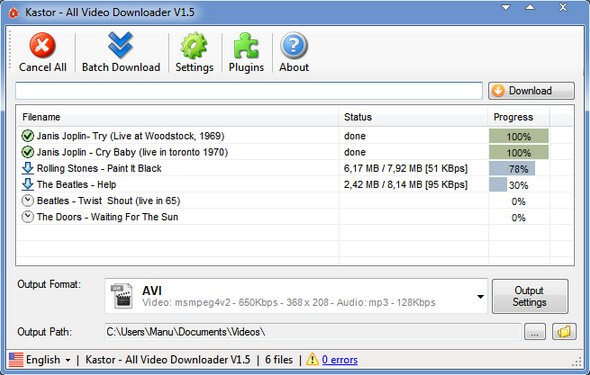The image size is (590, 375).
Task: Click the yellow warning triangle icon
Action: (x=312, y=360)
